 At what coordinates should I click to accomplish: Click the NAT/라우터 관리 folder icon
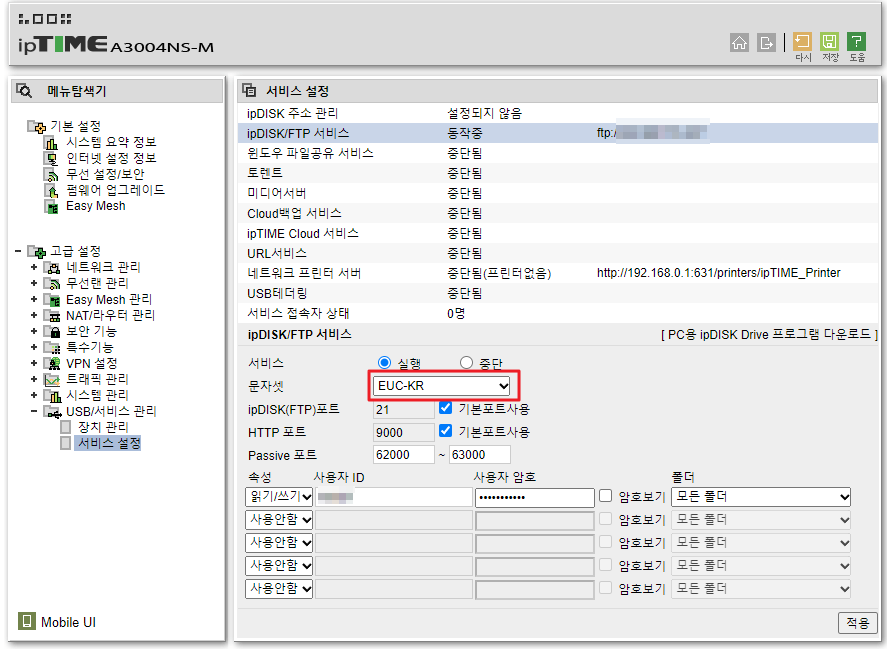pyautogui.click(x=53, y=315)
